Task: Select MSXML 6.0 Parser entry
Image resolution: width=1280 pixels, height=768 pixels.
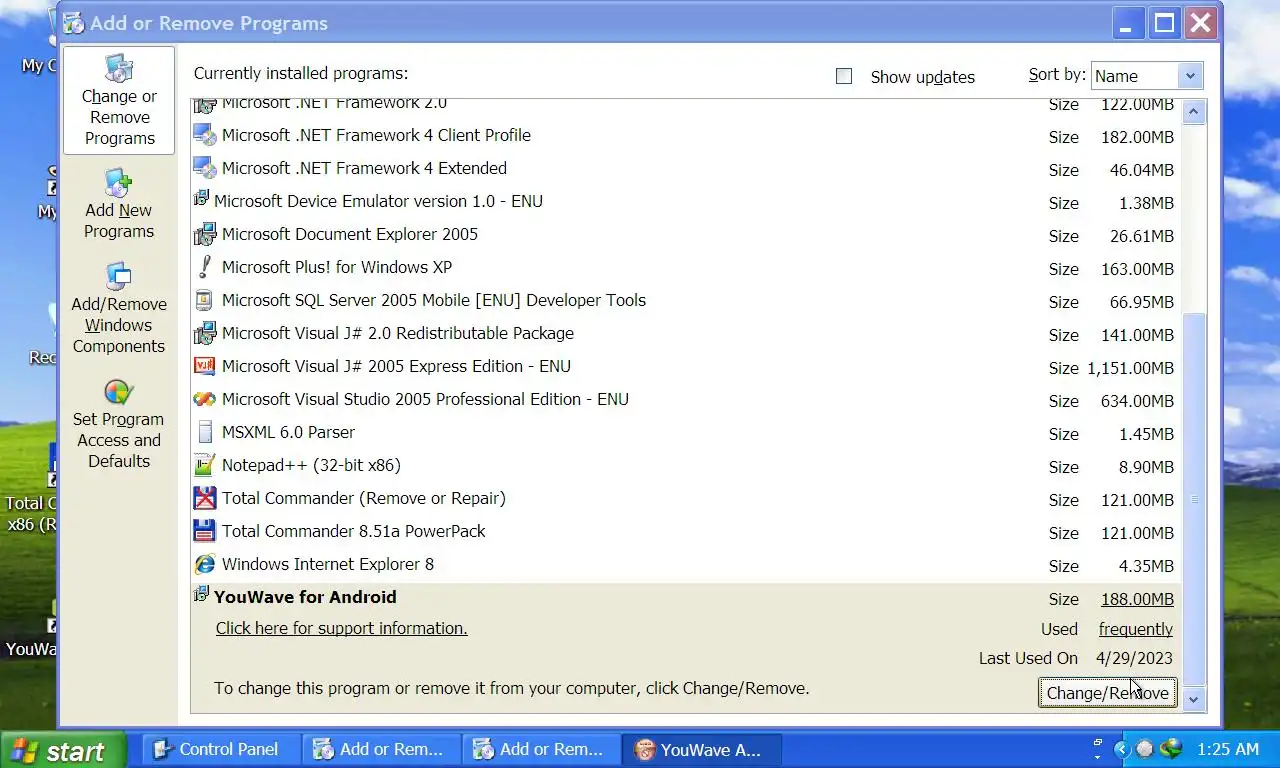Action: pyautogui.click(x=686, y=432)
